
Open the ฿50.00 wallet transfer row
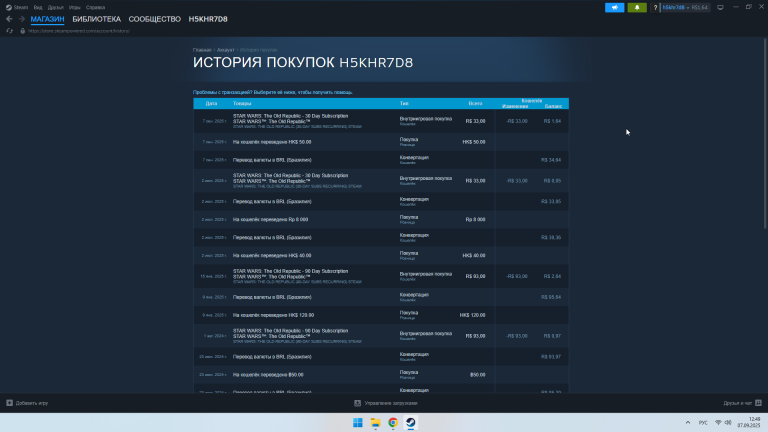pos(381,375)
